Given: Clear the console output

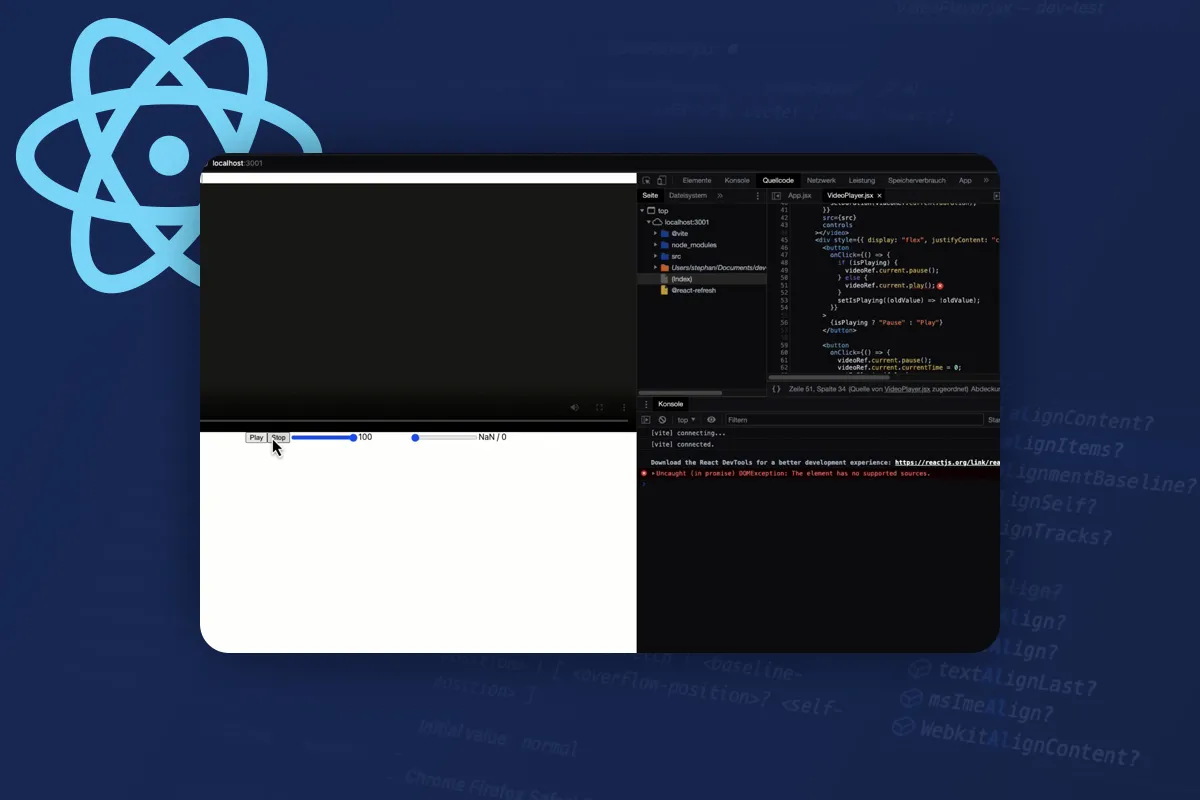Looking at the screenshot, I should tap(662, 420).
